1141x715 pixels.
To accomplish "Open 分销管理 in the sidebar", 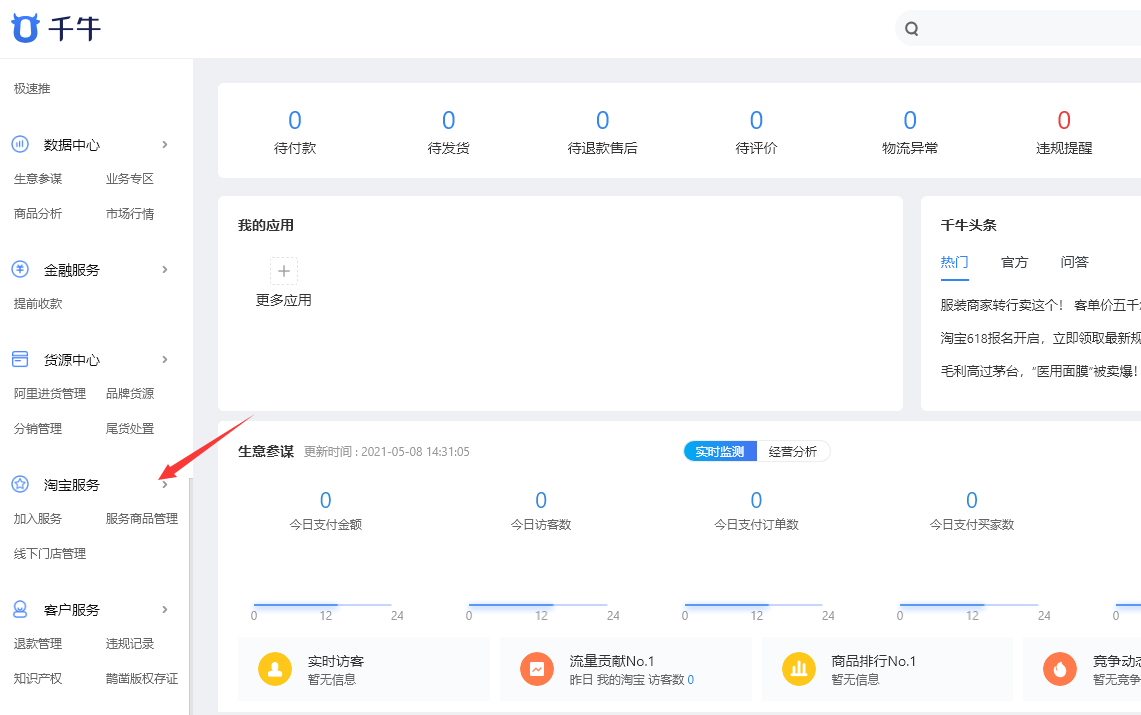I will [38, 428].
